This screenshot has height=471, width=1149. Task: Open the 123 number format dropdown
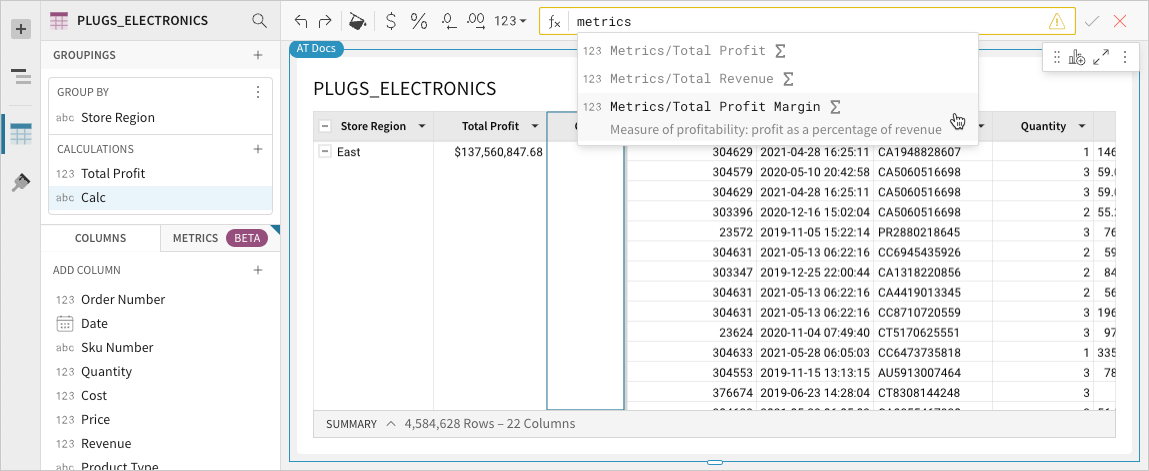click(511, 21)
